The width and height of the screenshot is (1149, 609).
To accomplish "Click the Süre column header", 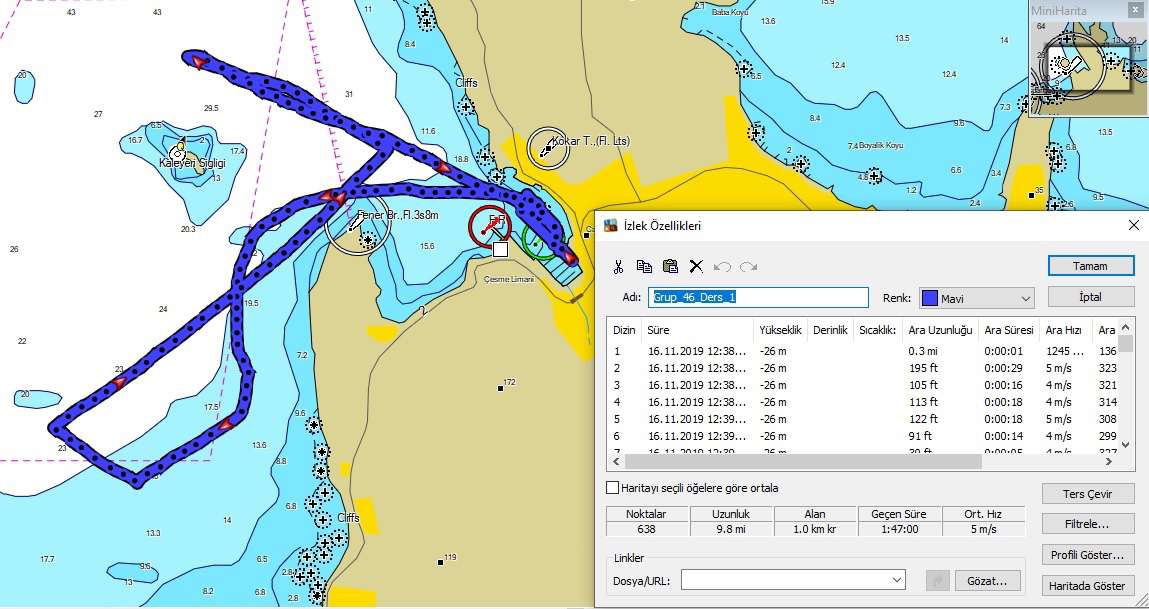I will [x=698, y=331].
